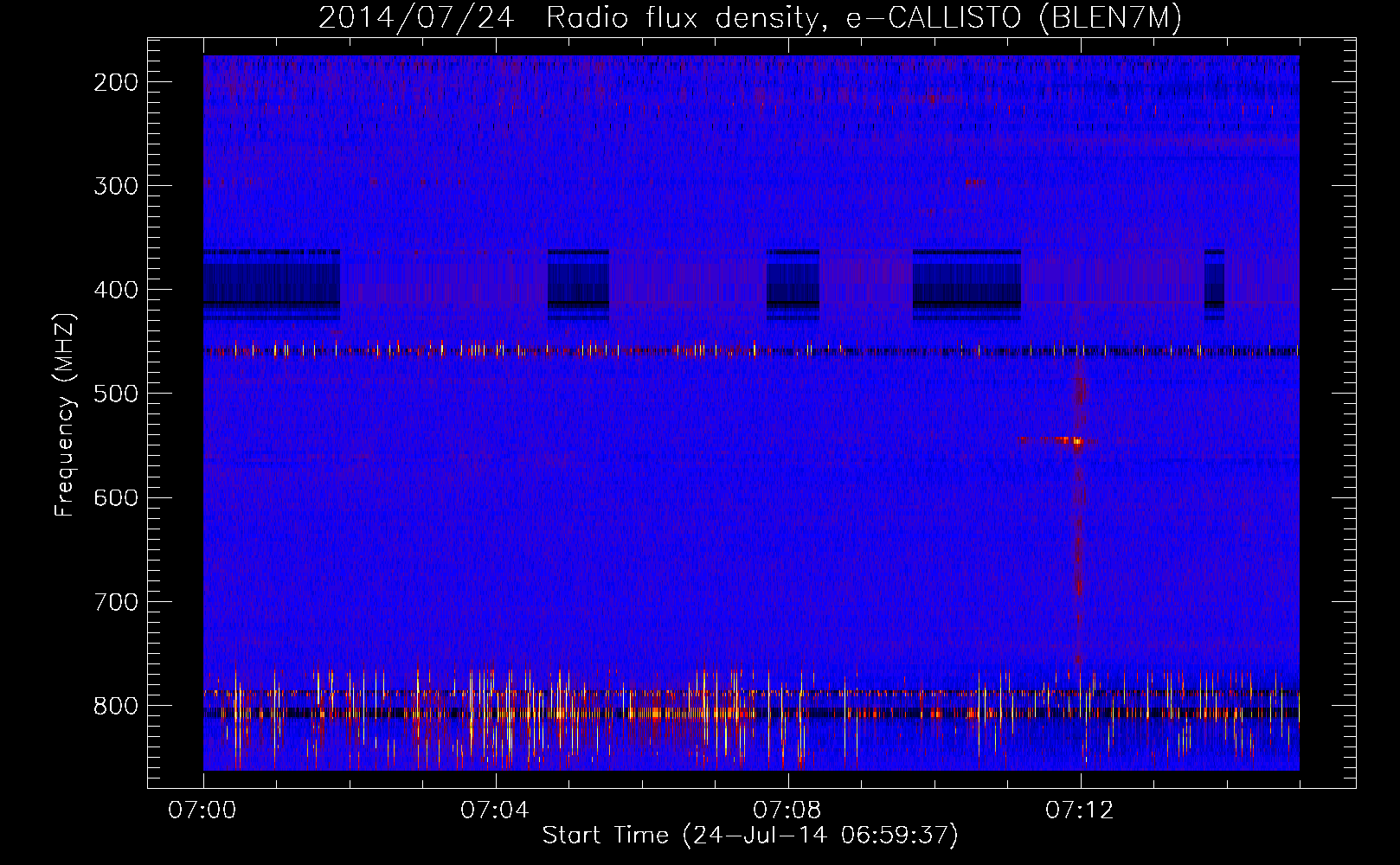Click the 07:00 time tick label

(202, 811)
